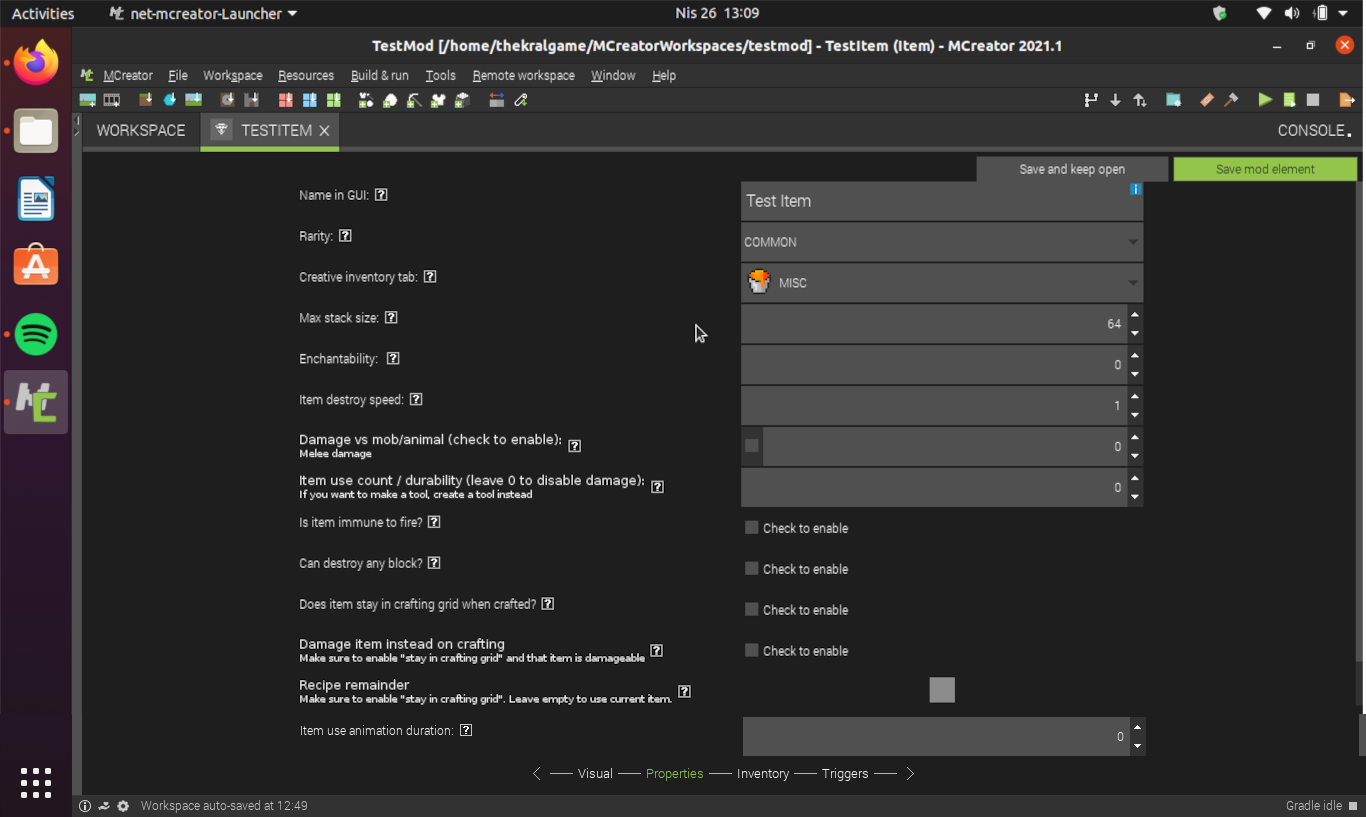This screenshot has width=1366, height=817.
Task: Open the tool pack maker pickaxe icon
Action: [414, 100]
